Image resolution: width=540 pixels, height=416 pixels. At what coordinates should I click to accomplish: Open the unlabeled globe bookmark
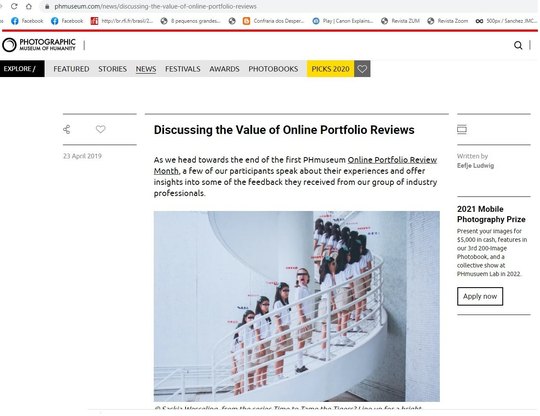[232, 21]
